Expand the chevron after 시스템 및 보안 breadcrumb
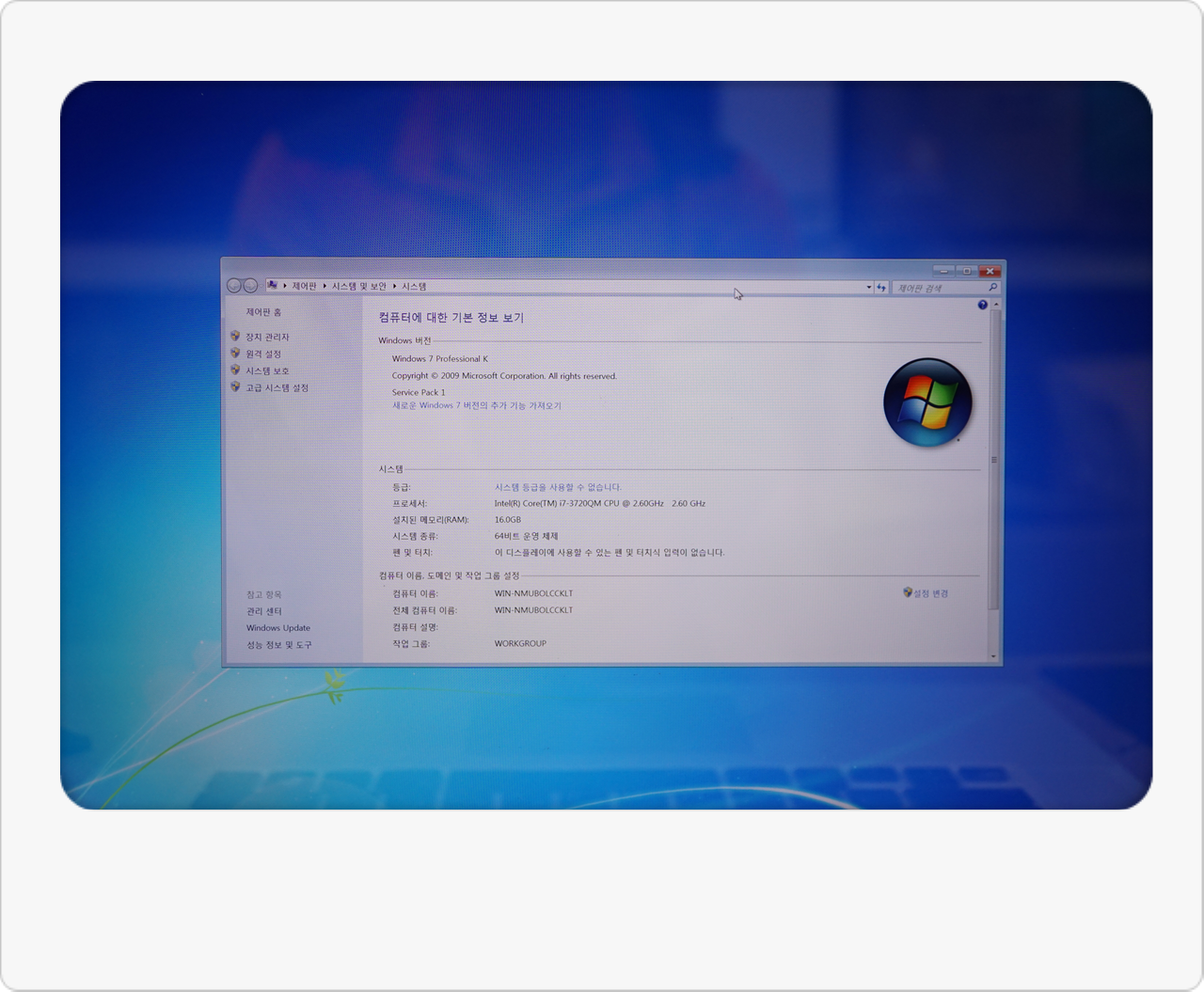Viewport: 1204px width, 992px height. pyautogui.click(x=394, y=286)
